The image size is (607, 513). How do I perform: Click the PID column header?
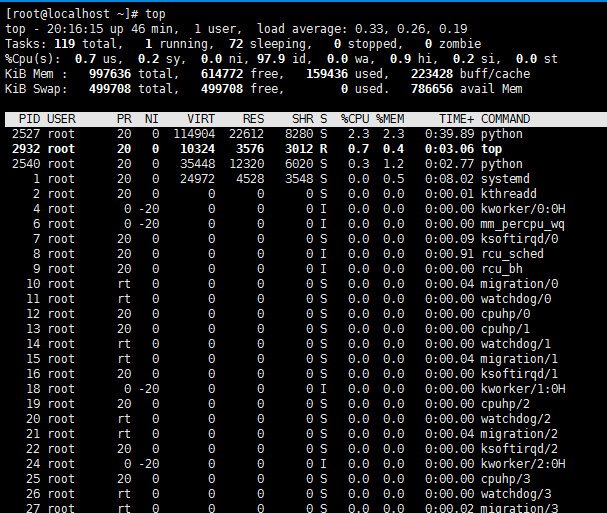29,119
